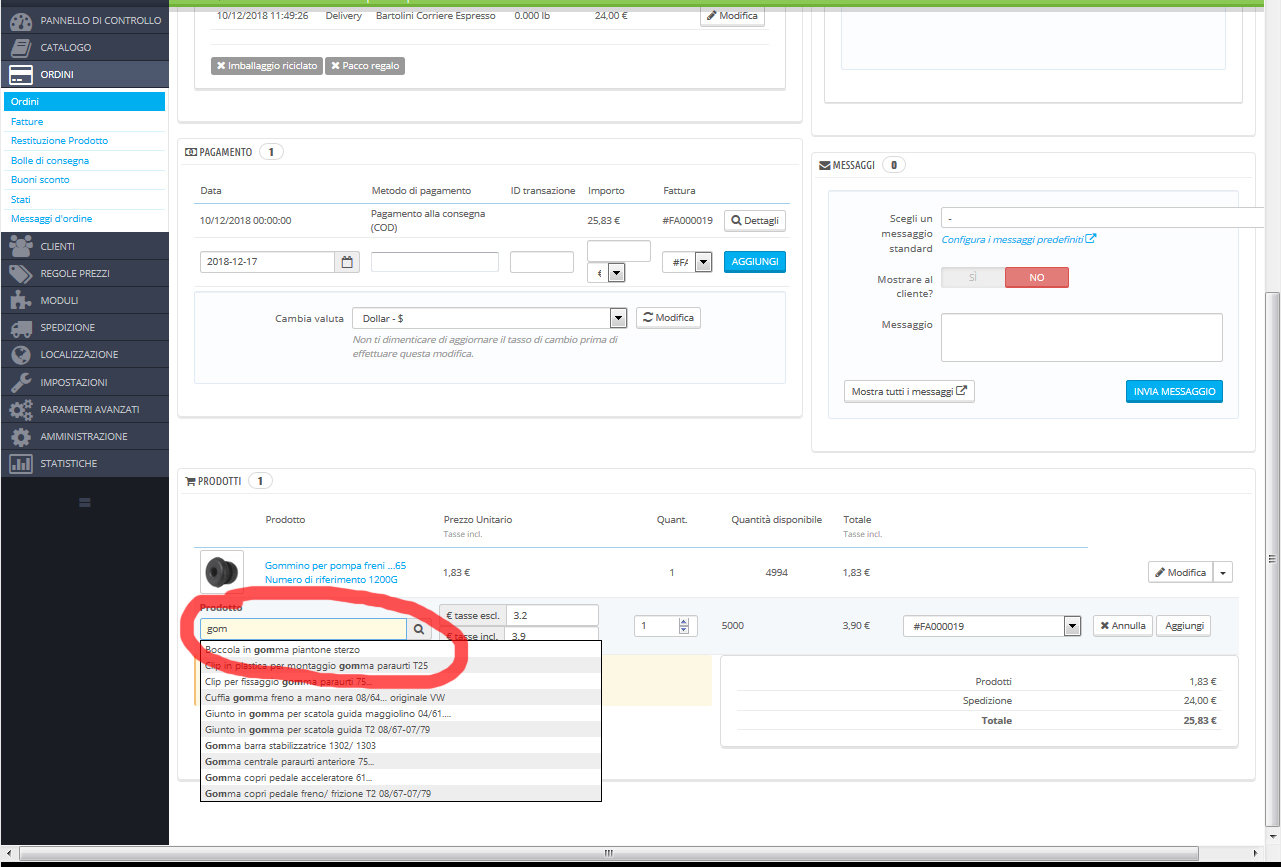Viewport: 1281px width, 867px height.
Task: Click Mostra tutti i messaggi
Action: (909, 392)
